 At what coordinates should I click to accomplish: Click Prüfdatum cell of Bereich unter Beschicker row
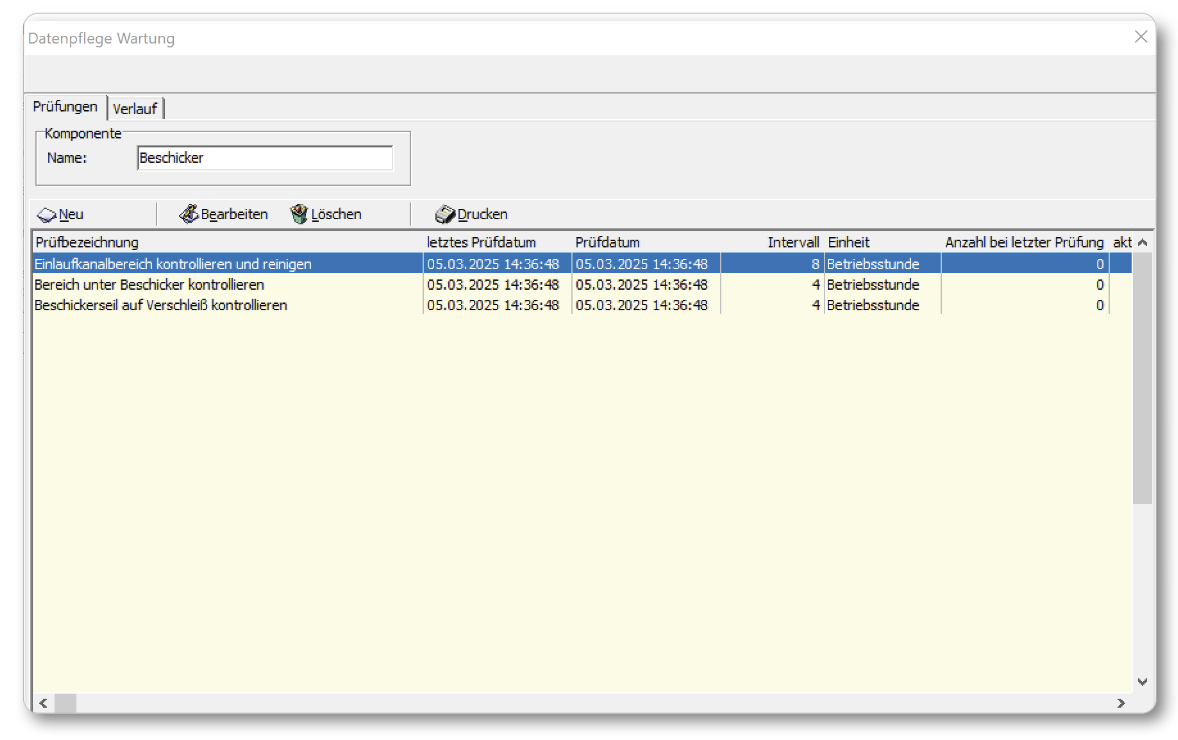pos(645,285)
